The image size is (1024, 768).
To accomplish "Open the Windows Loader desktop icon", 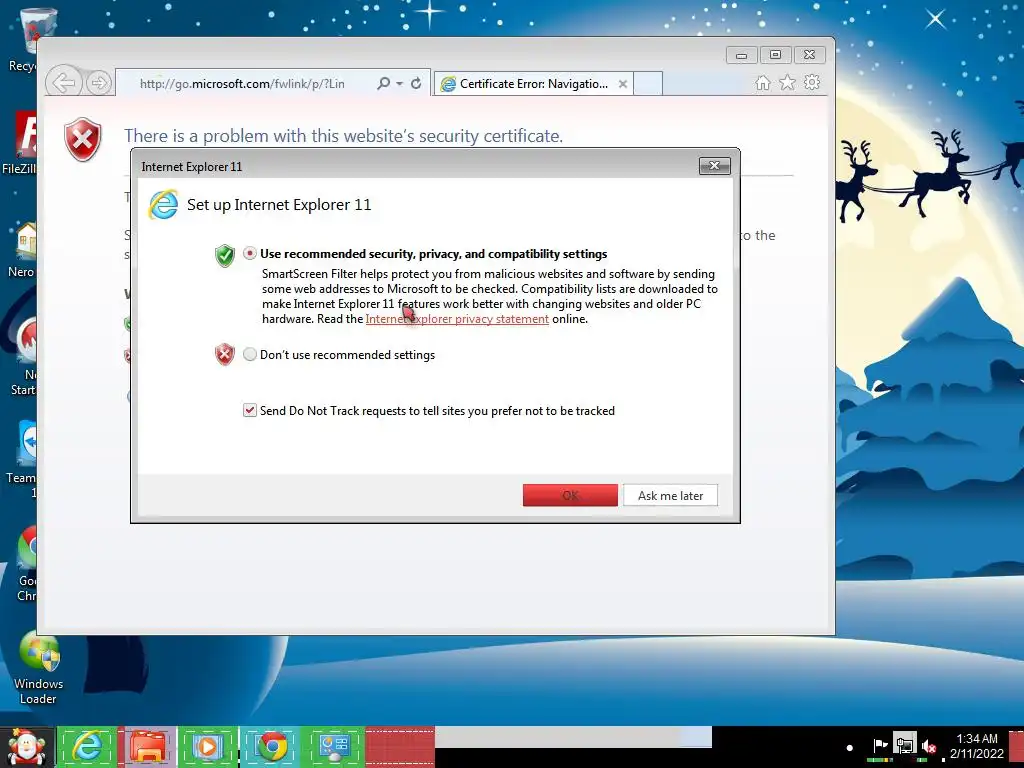I will click(x=39, y=669).
